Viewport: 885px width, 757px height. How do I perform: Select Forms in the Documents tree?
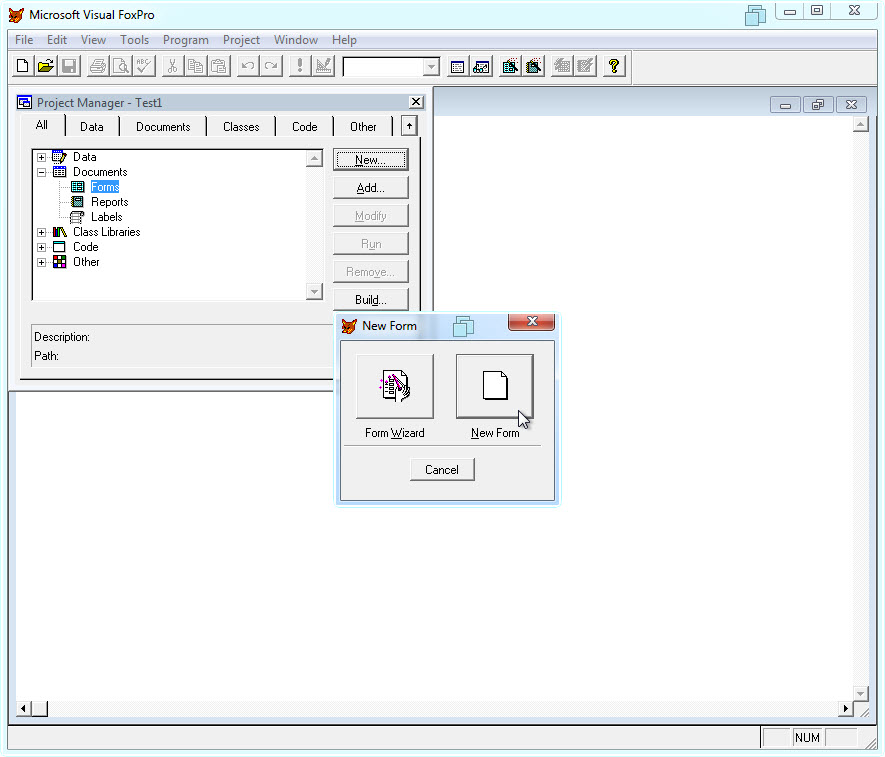(x=105, y=187)
